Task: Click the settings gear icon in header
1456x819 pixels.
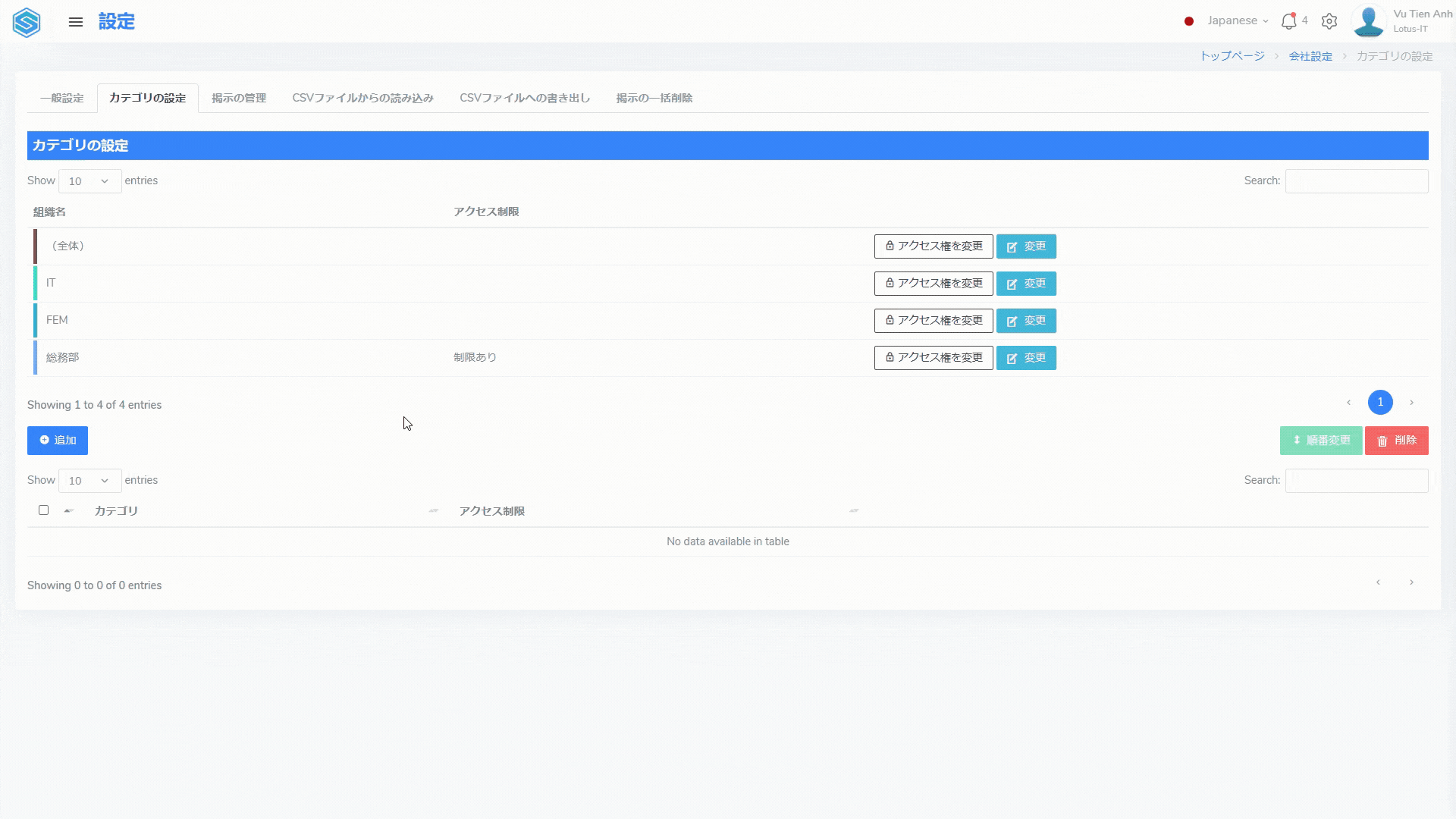Action: (x=1329, y=21)
